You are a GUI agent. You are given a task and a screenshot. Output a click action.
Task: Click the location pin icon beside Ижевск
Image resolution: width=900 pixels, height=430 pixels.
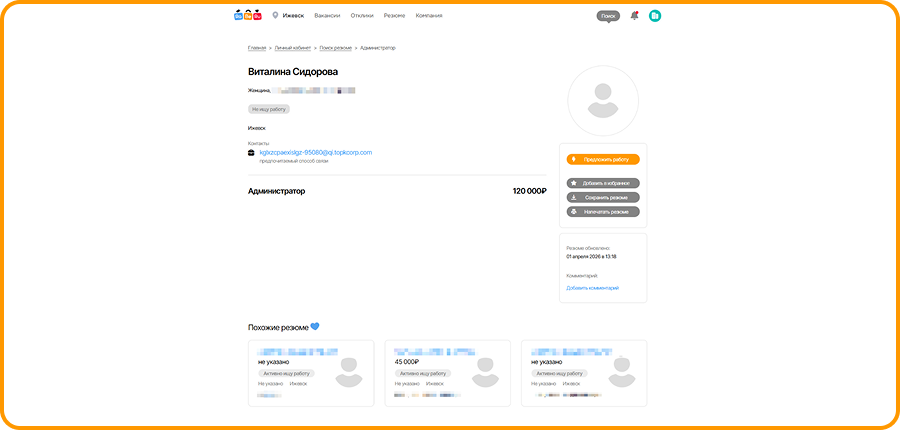click(x=275, y=15)
